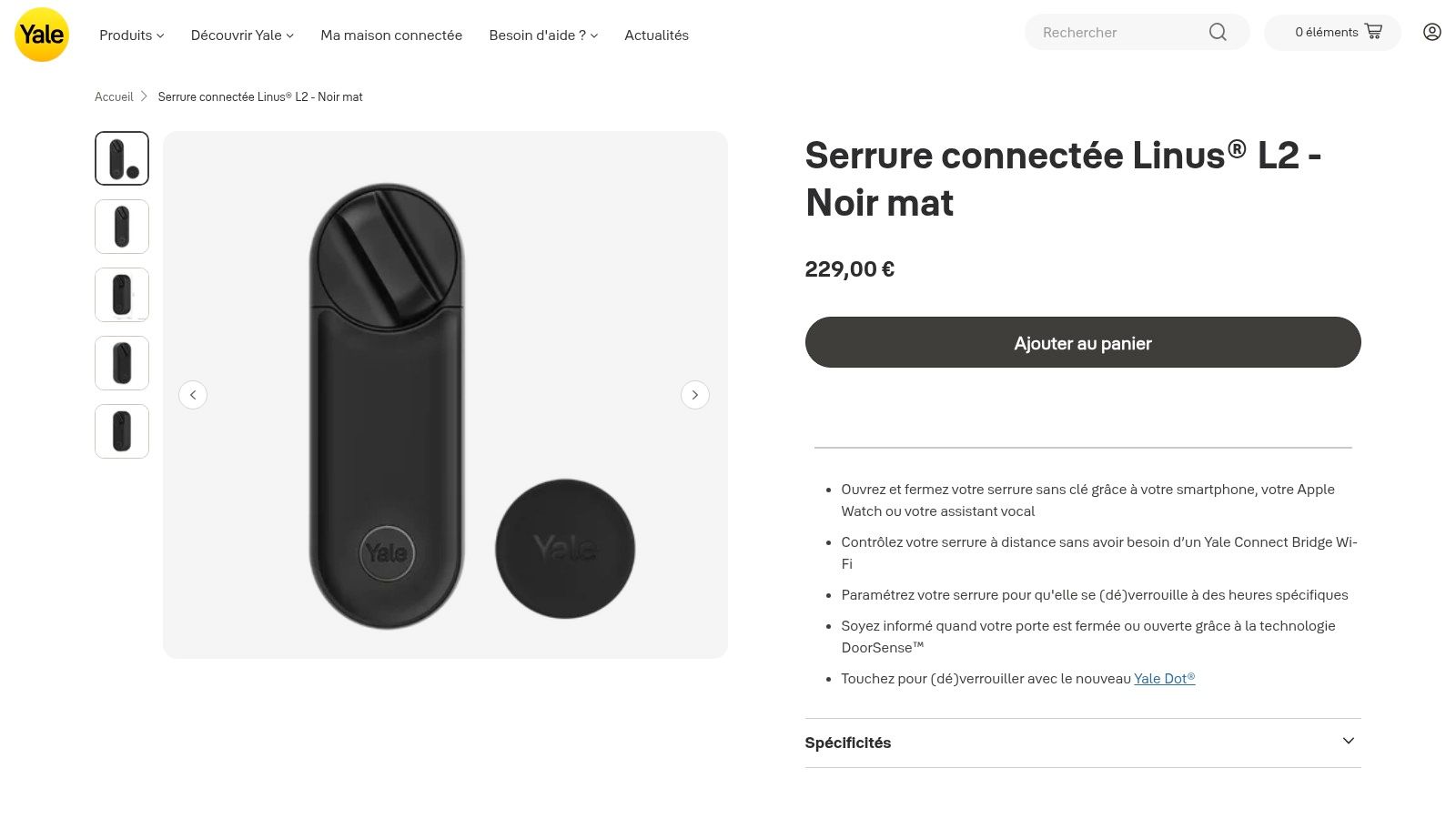Open the user account icon

point(1431,32)
